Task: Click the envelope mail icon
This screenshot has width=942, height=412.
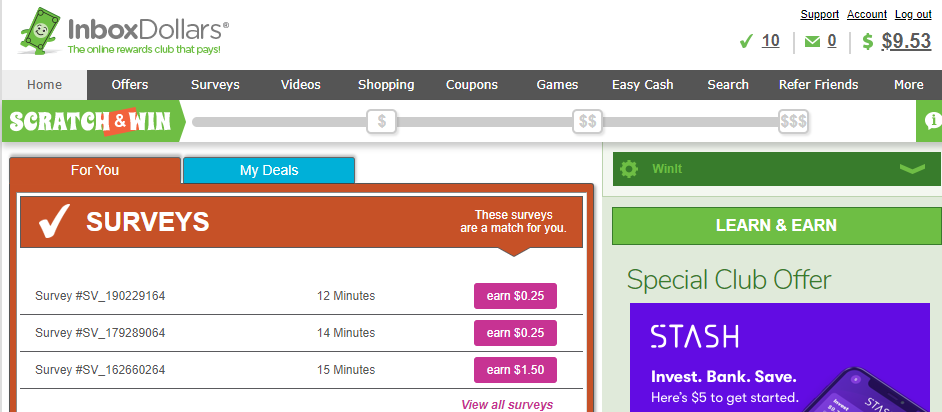Action: coord(812,42)
